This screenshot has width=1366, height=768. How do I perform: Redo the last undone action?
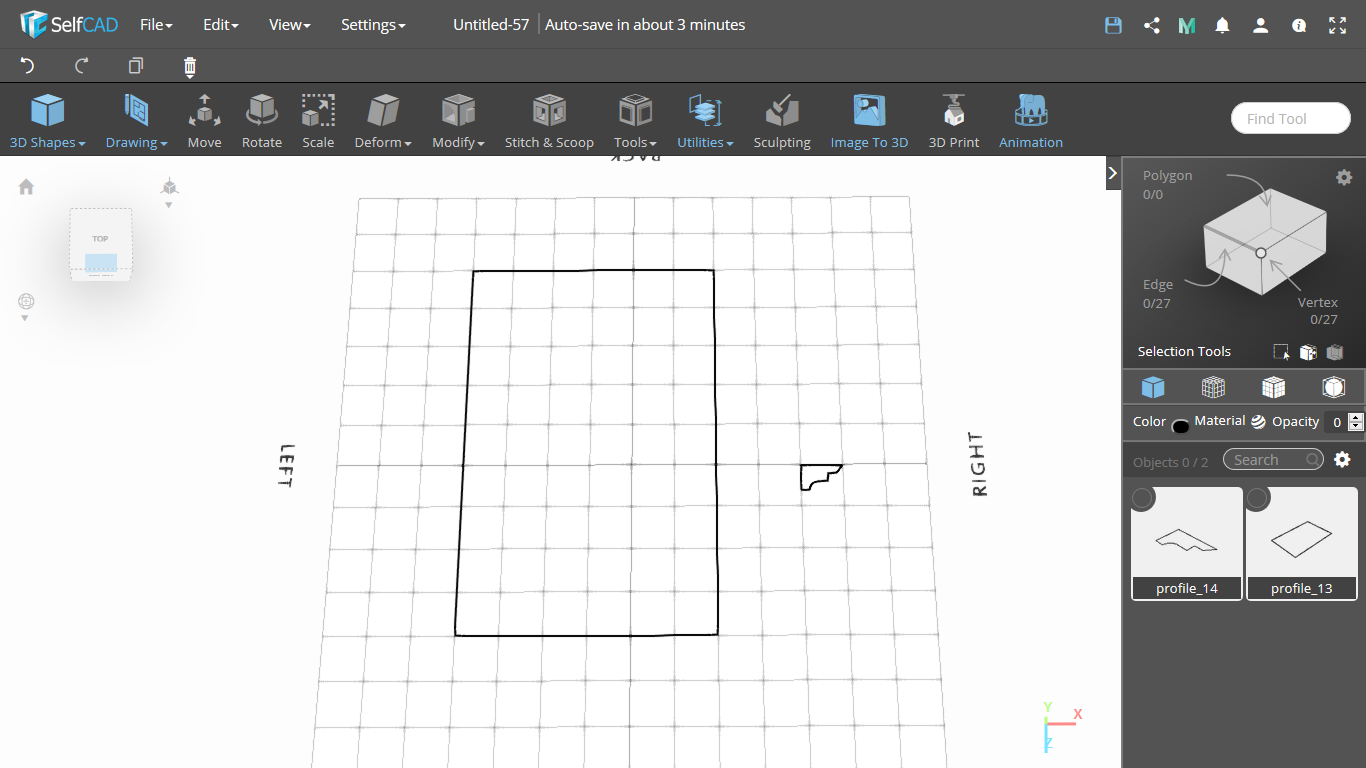[82, 66]
